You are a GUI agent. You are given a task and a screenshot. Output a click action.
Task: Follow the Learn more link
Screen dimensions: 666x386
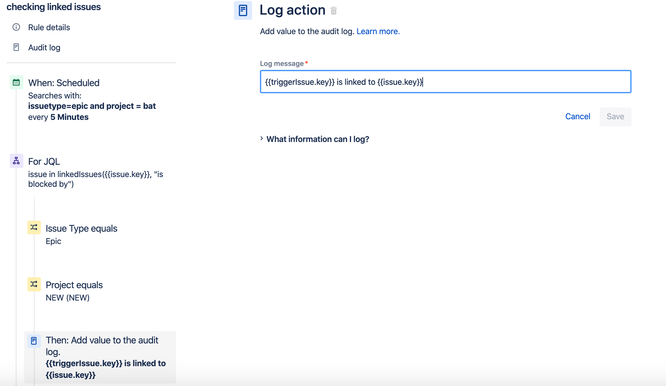coord(378,31)
